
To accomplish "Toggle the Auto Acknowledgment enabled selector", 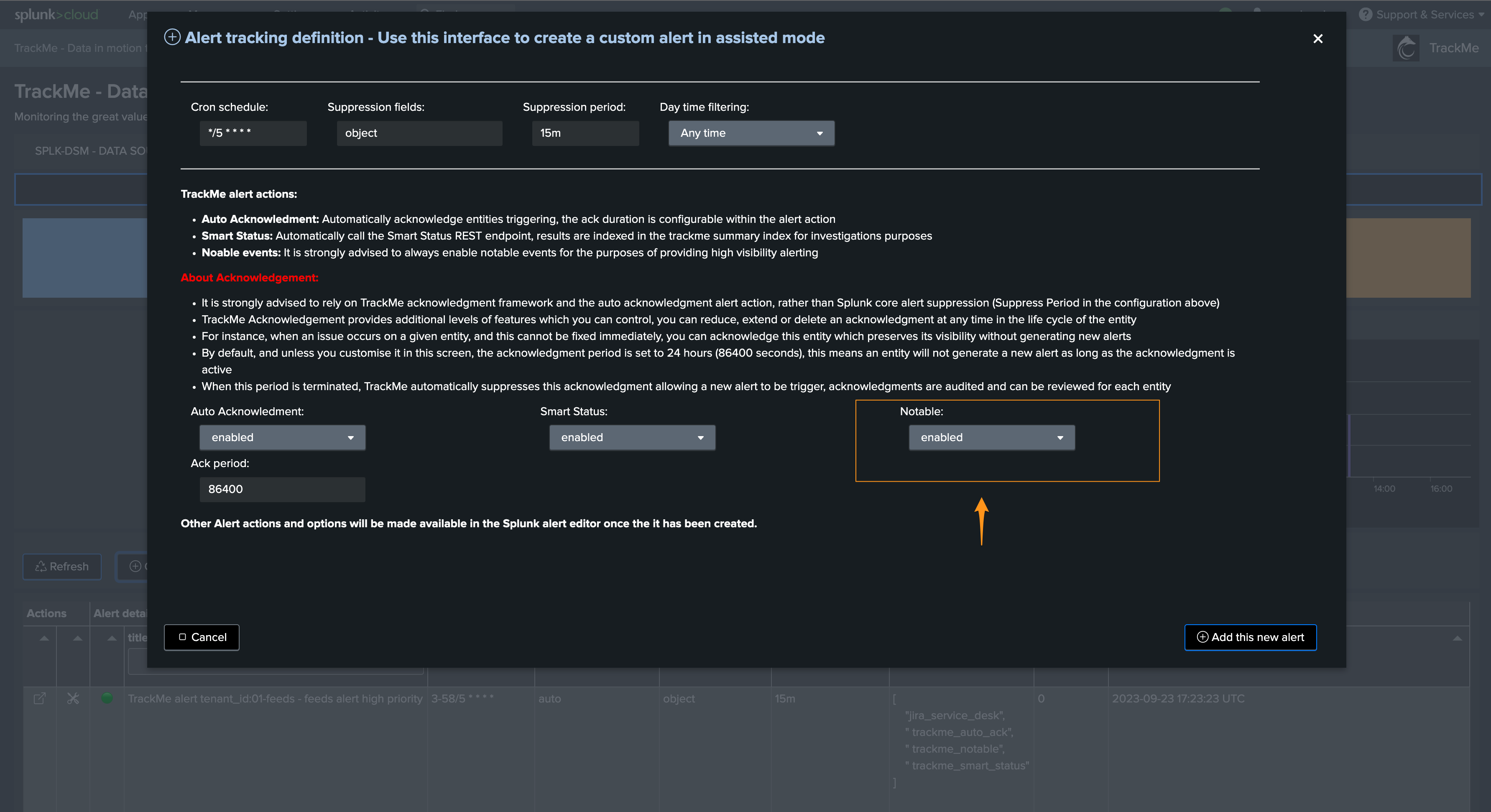I will point(283,437).
